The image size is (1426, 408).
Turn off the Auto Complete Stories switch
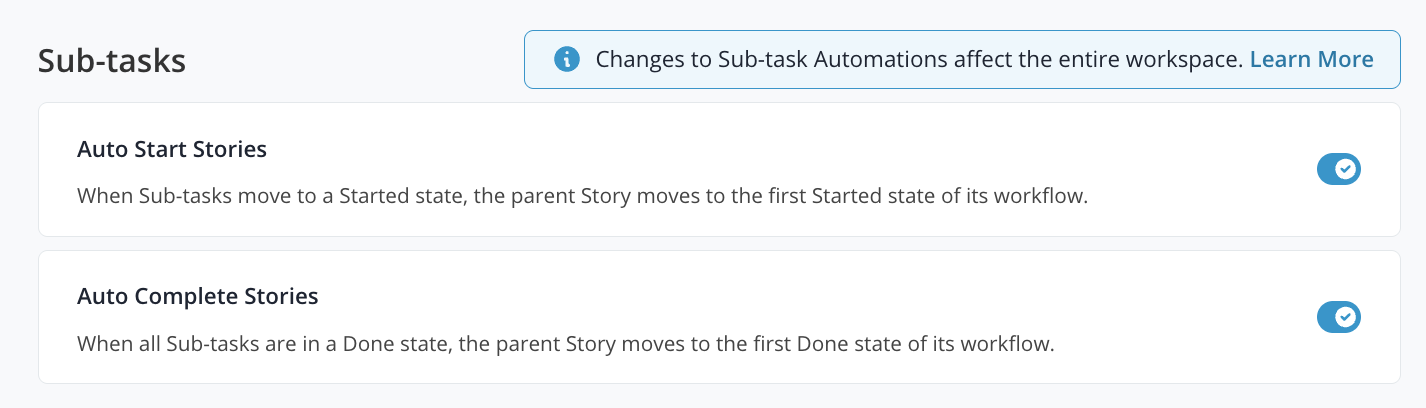(x=1338, y=317)
